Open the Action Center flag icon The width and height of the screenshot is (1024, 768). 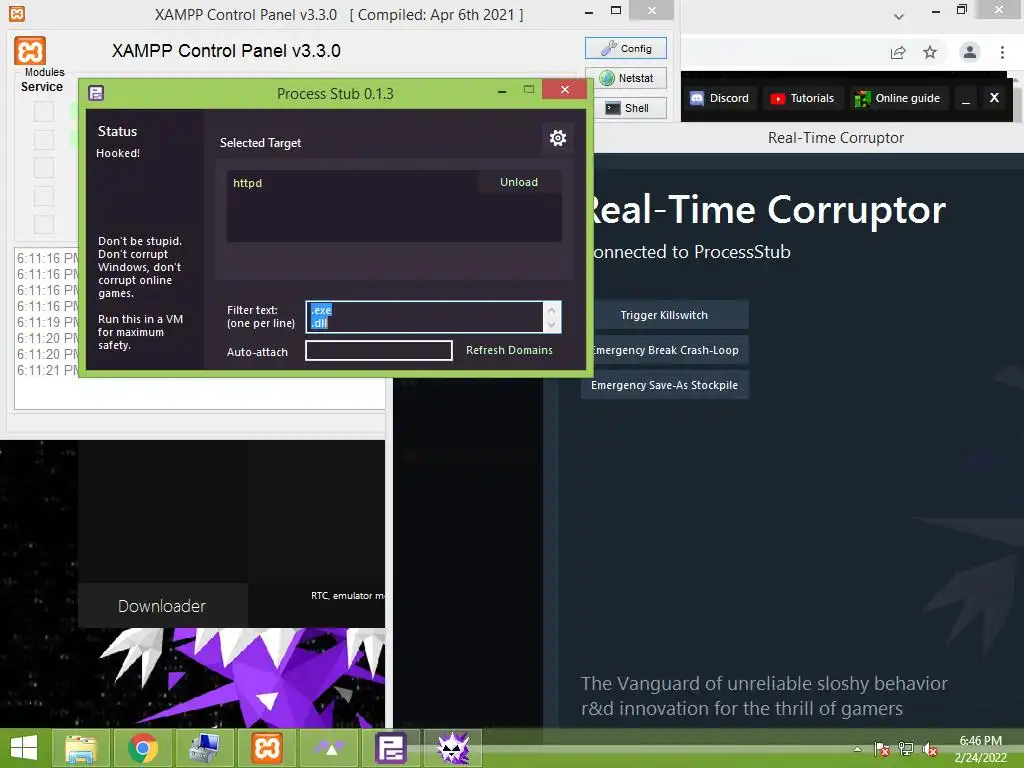pyautogui.click(x=882, y=749)
